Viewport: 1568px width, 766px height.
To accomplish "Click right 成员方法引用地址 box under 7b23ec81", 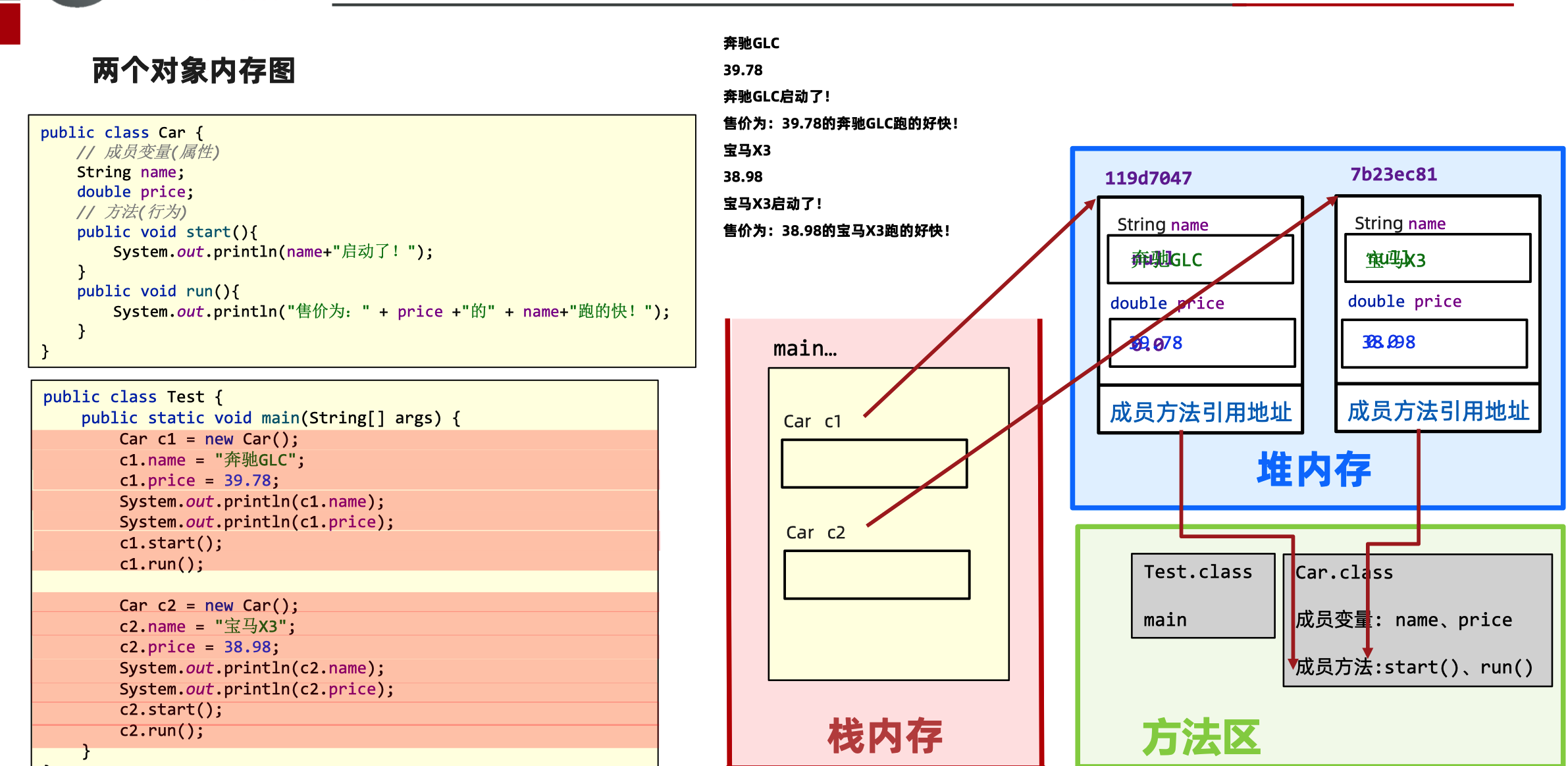I will tap(1438, 411).
